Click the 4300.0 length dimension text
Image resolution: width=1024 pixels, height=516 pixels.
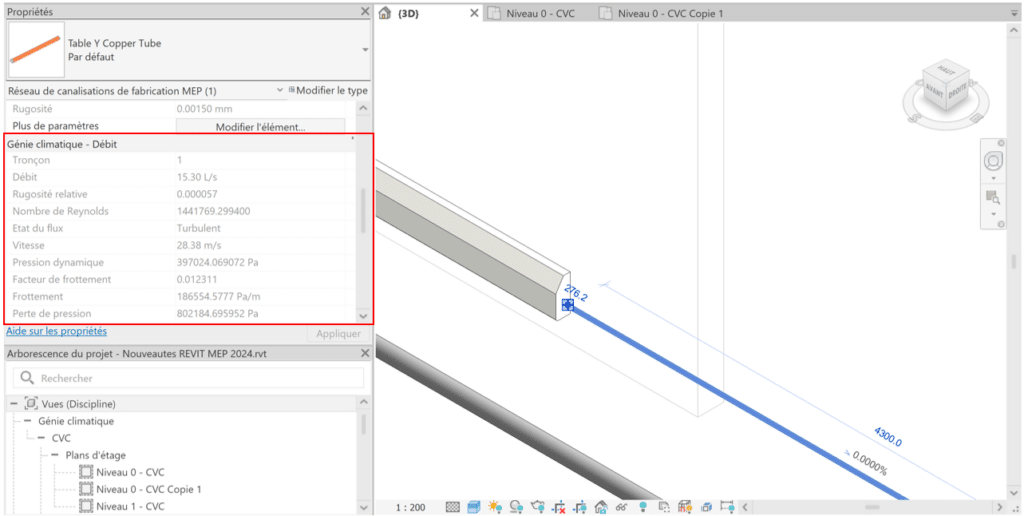pos(888,436)
